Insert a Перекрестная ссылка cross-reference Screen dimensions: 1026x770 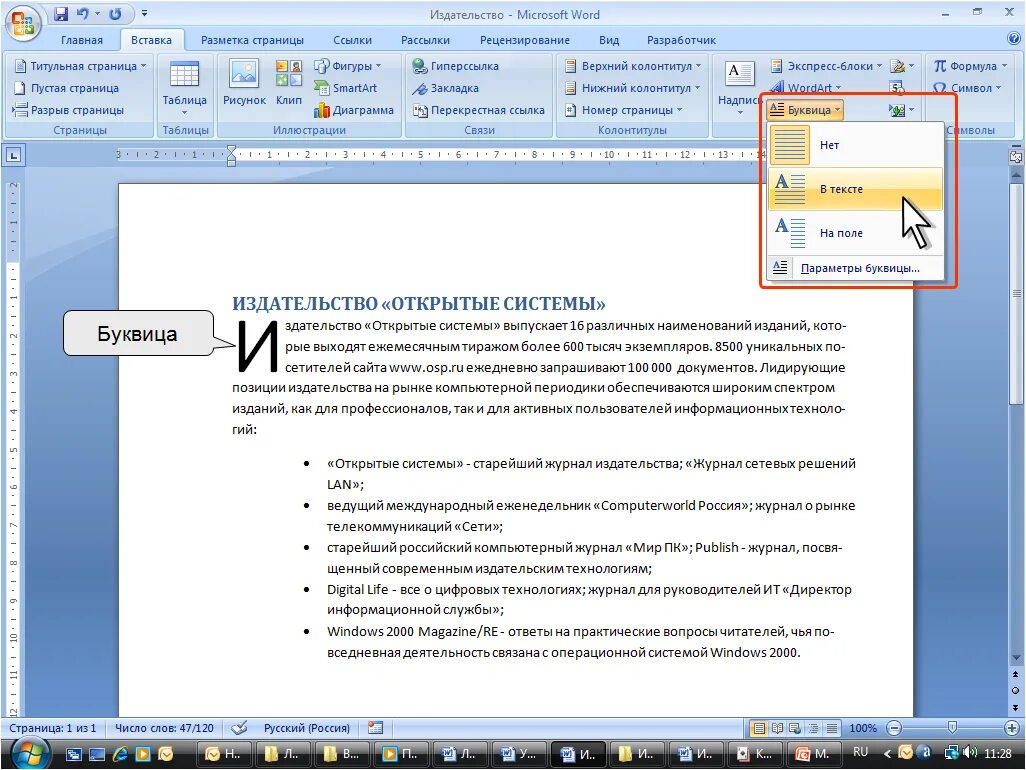[478, 110]
